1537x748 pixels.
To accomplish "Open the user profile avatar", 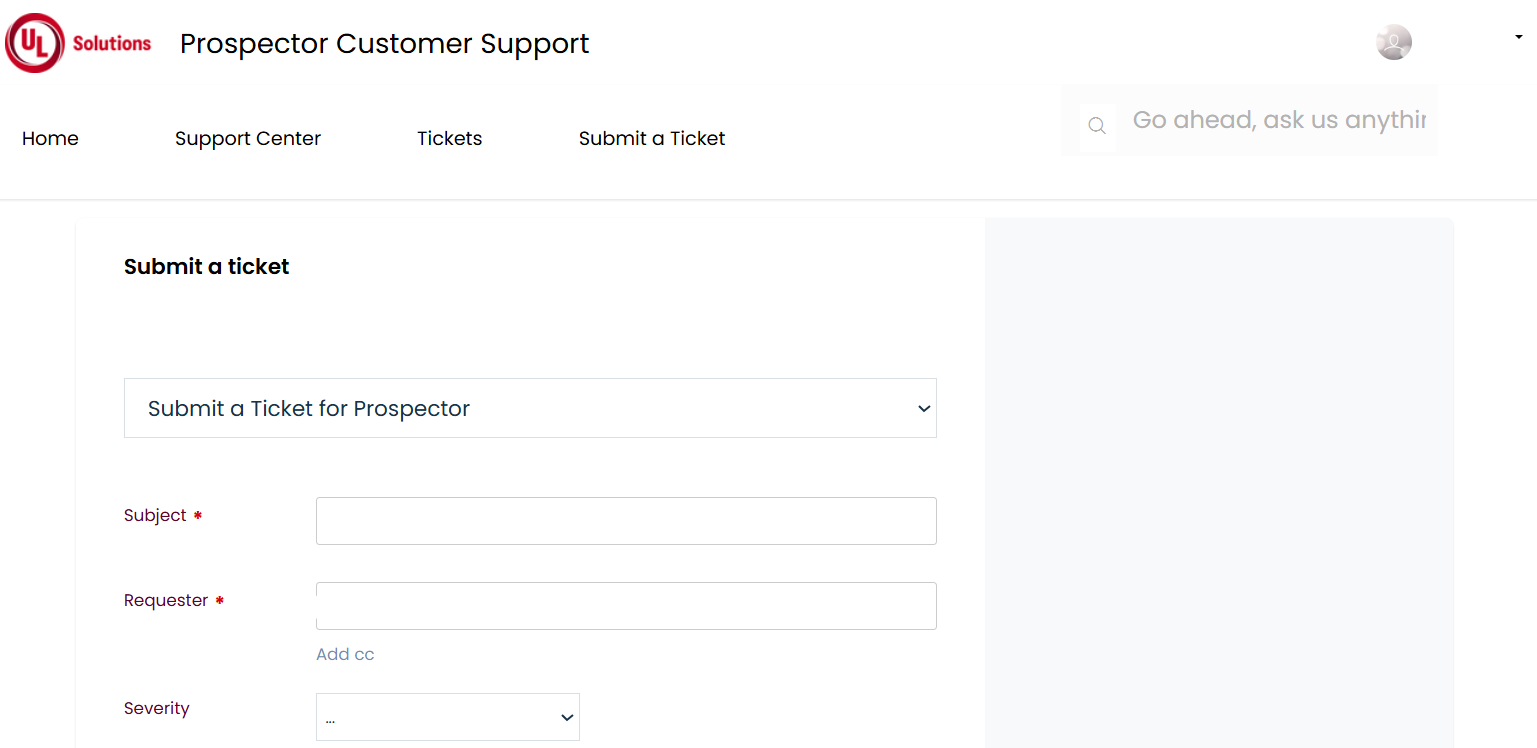I will (1393, 42).
